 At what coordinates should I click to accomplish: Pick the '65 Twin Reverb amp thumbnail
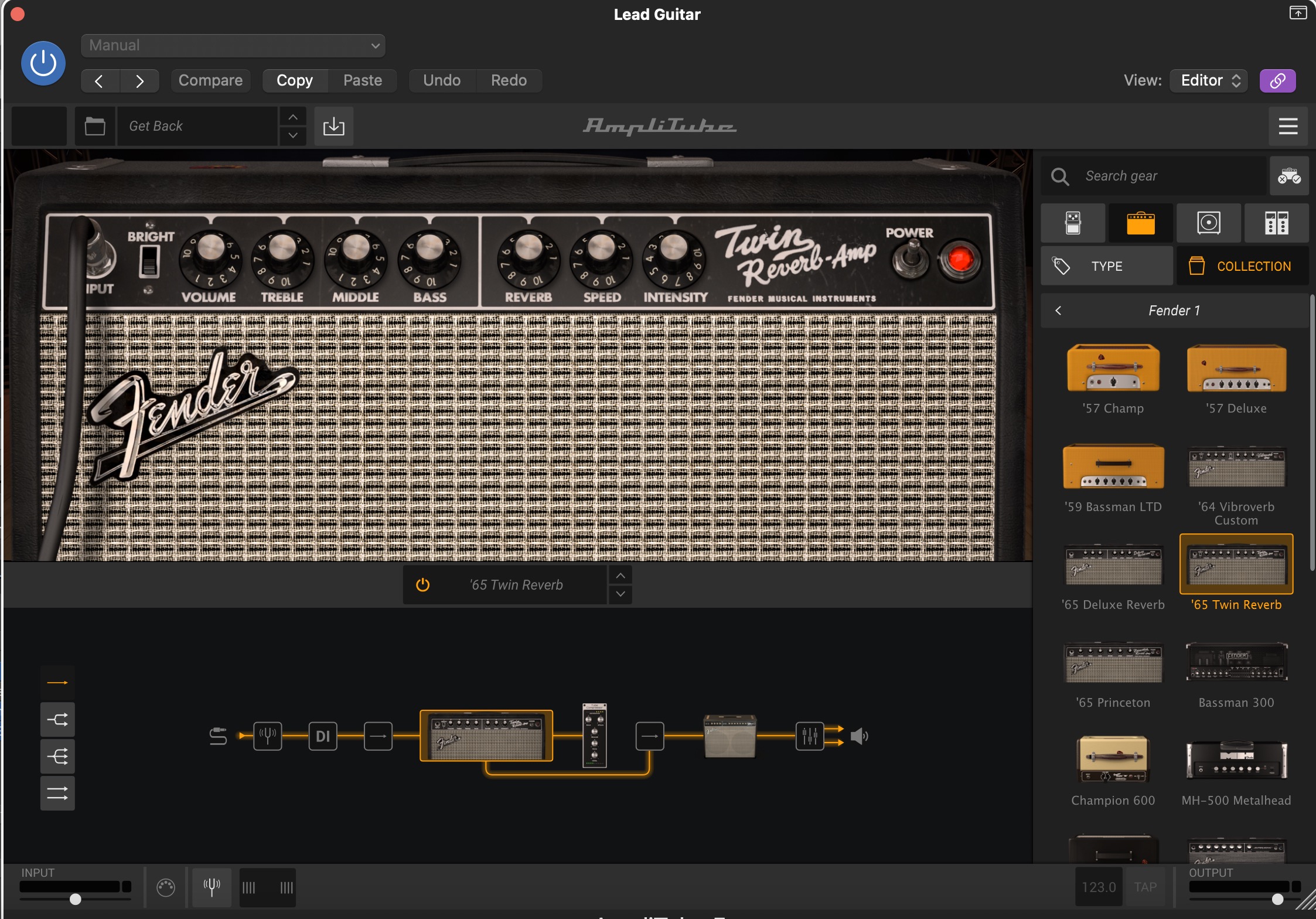1236,564
